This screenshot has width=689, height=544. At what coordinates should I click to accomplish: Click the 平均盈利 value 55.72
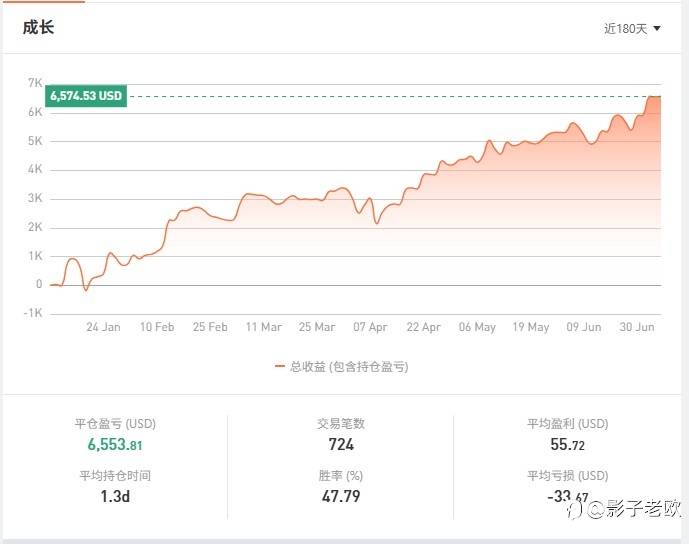coord(567,444)
